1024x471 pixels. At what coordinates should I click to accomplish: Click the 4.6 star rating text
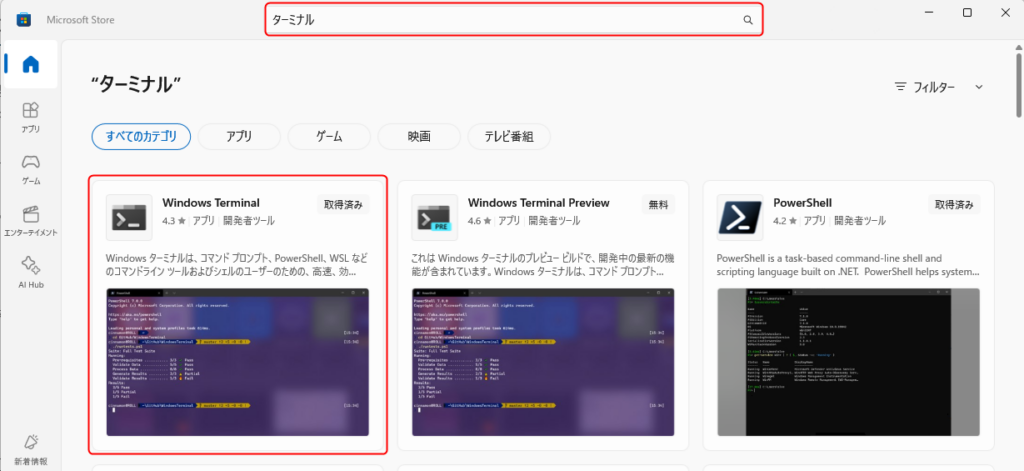pos(479,221)
